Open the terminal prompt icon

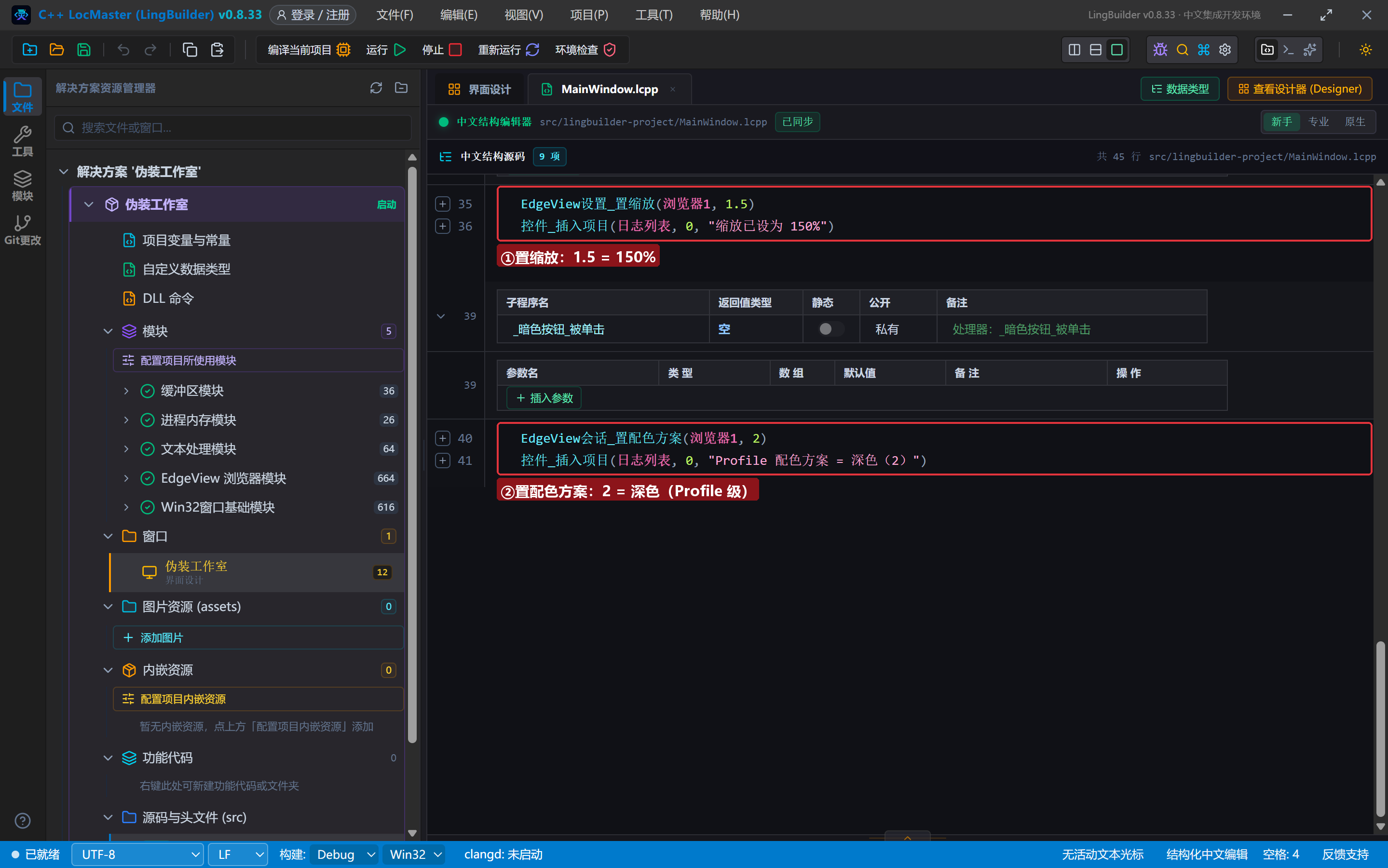[x=1288, y=50]
